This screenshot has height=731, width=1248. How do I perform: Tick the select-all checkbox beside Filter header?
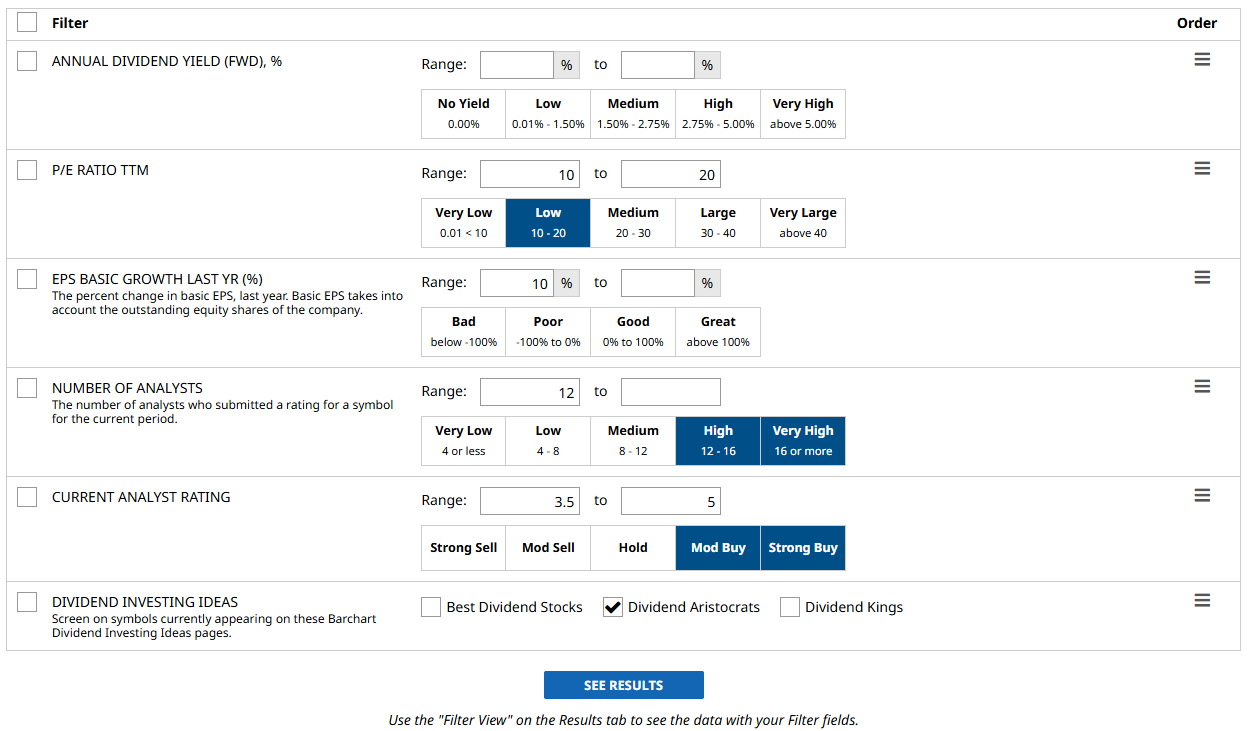pos(27,22)
